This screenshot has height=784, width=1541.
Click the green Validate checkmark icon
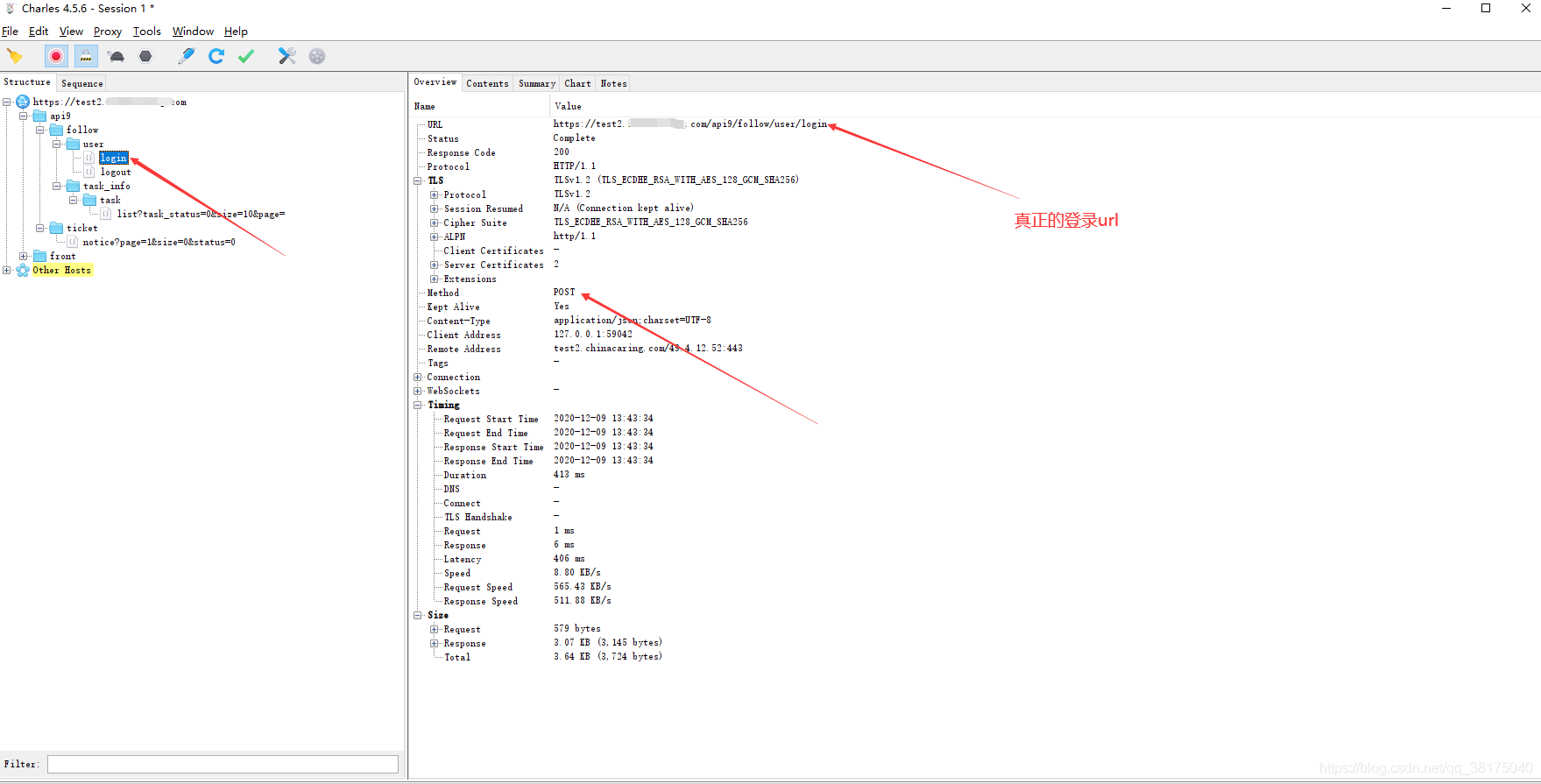coord(246,56)
